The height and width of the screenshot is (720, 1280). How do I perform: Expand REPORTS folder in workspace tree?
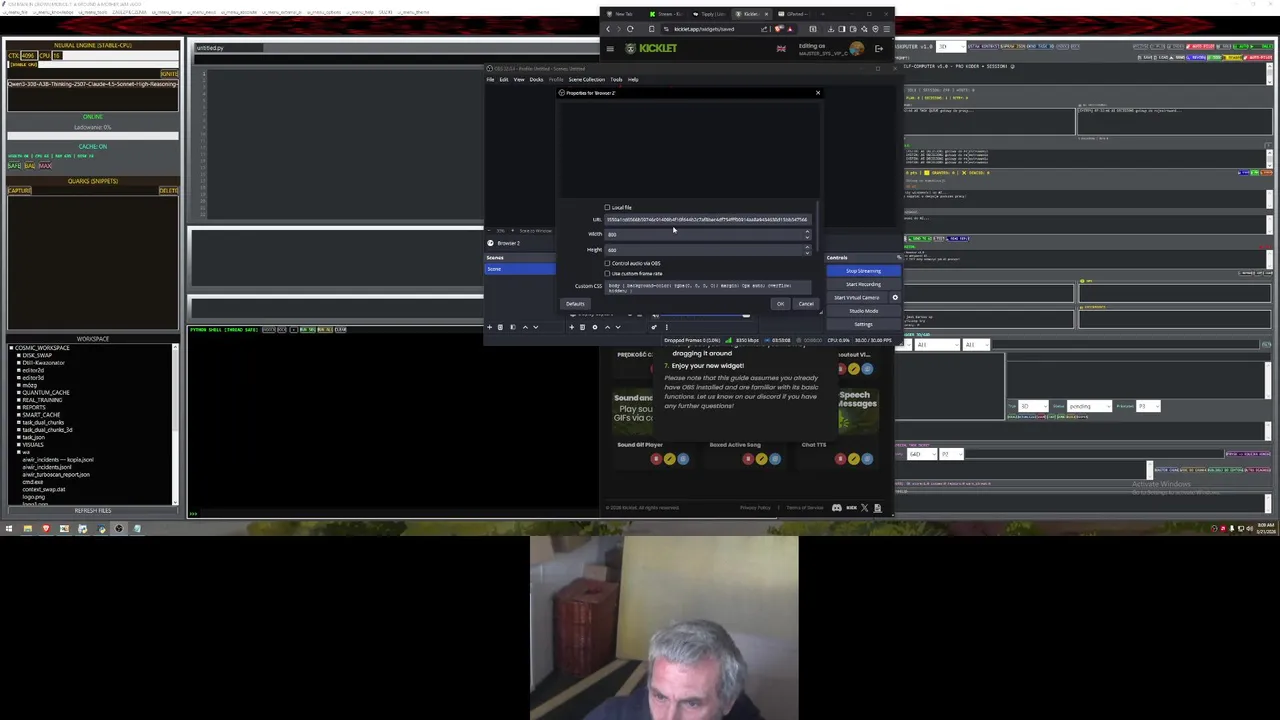[x=19, y=408]
